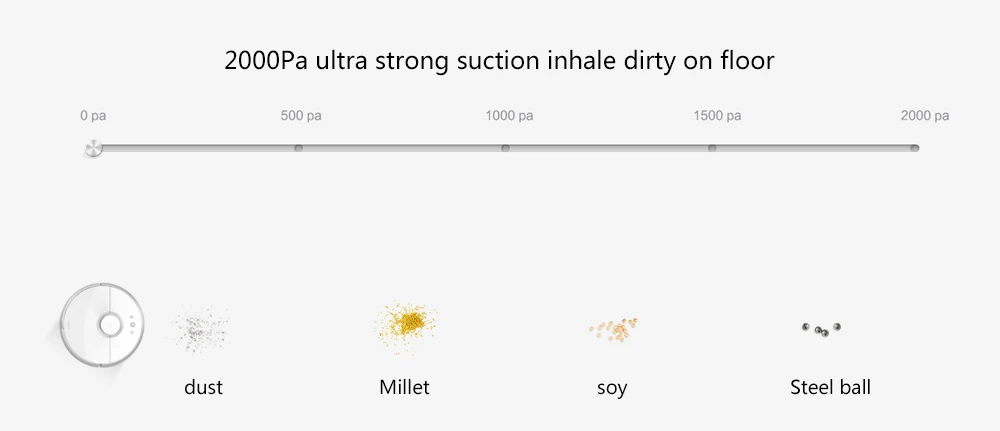Click the gray dust particles picture

pyautogui.click(x=201, y=327)
